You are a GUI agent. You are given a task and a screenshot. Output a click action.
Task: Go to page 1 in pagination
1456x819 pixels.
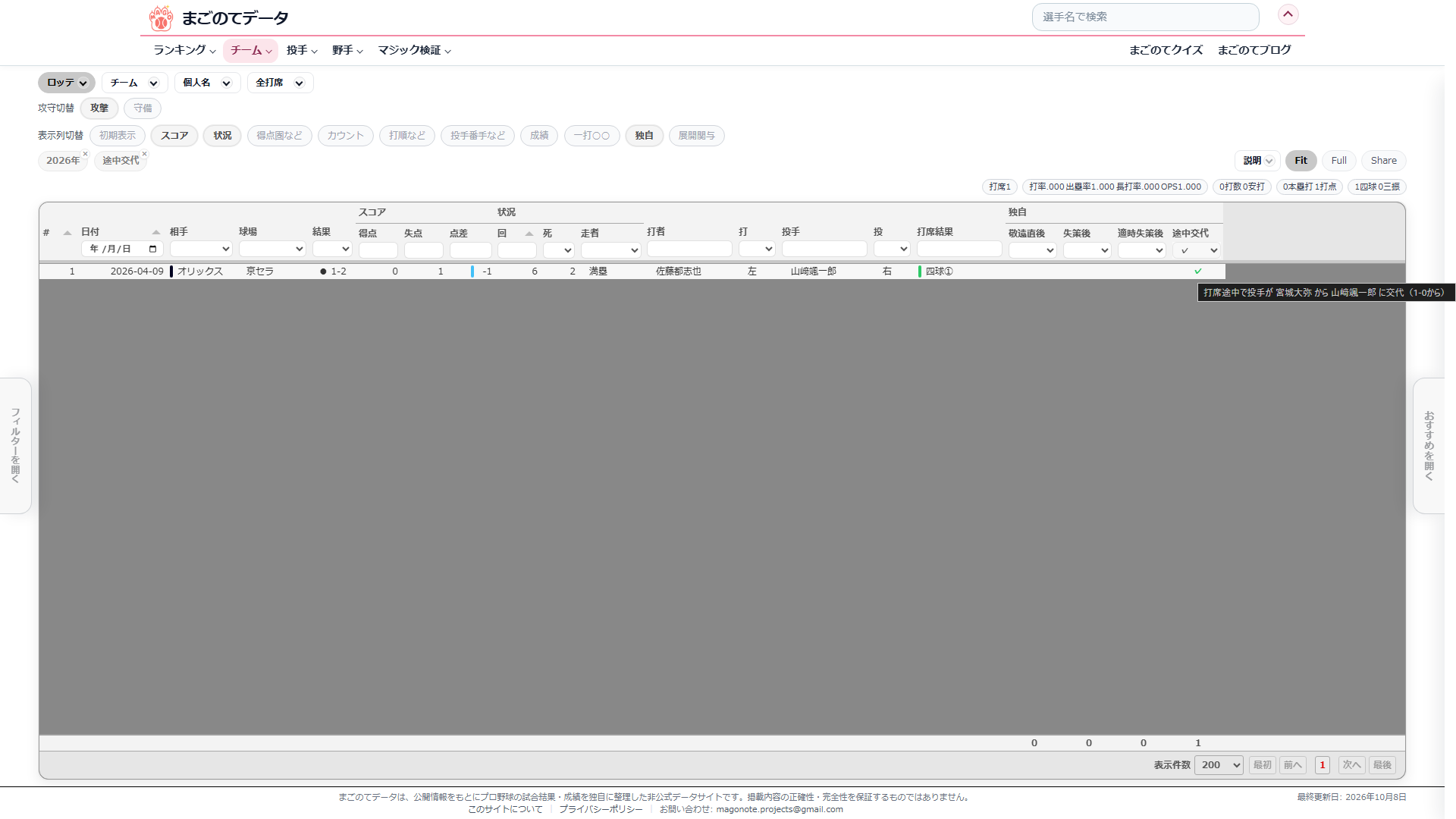1323,765
